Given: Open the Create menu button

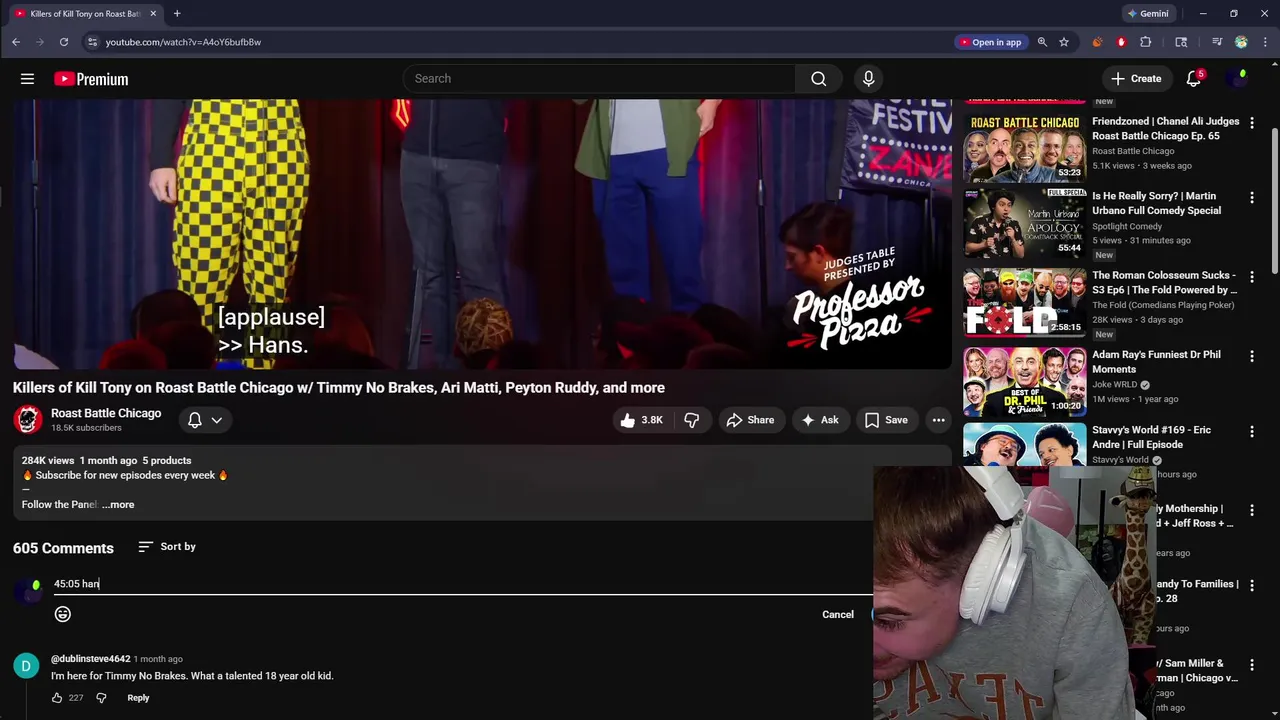Looking at the screenshot, I should [x=1136, y=79].
